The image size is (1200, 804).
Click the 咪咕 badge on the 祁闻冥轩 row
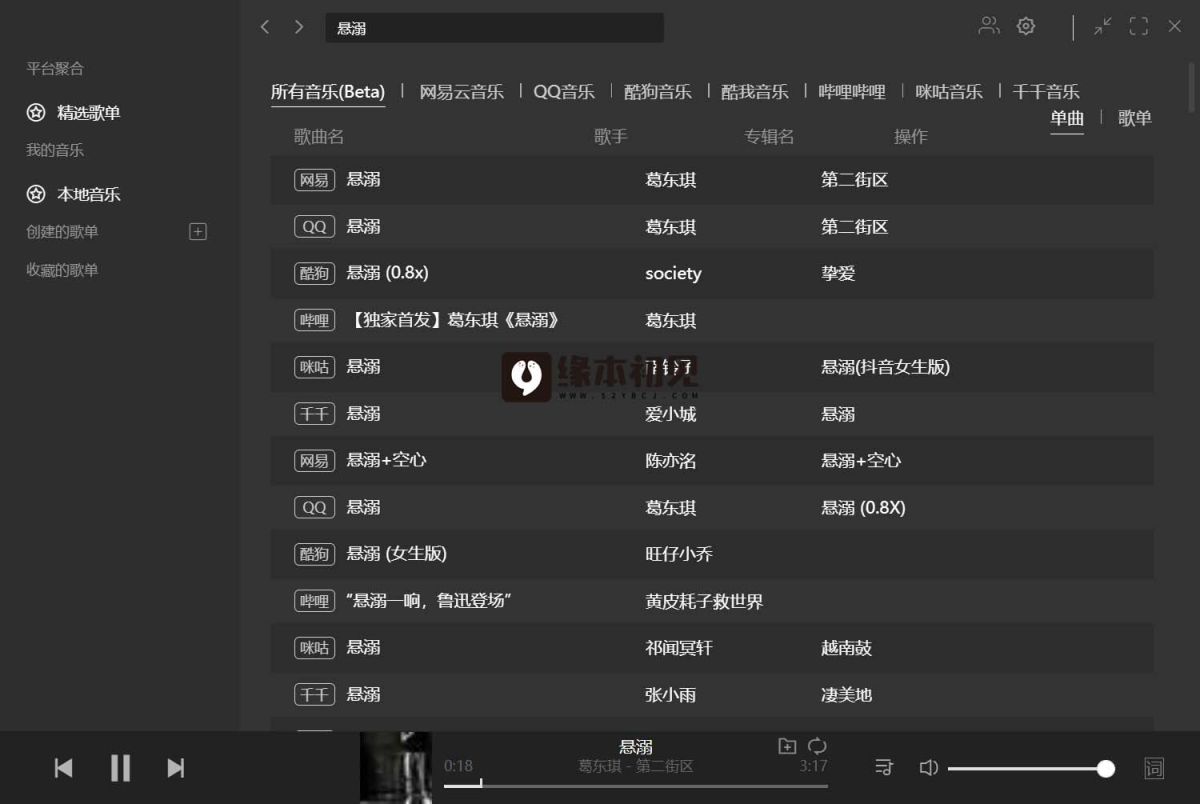click(314, 648)
